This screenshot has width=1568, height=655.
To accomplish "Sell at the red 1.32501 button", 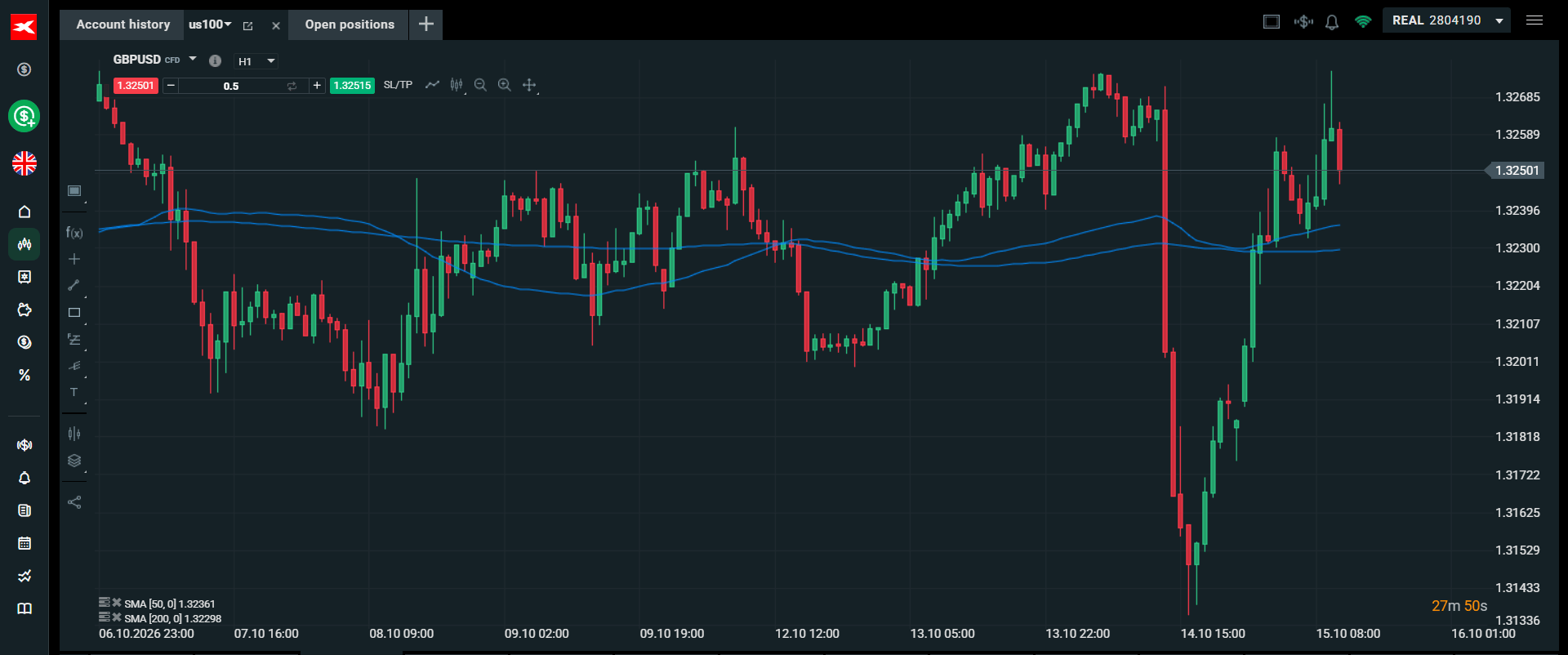I will 136,86.
